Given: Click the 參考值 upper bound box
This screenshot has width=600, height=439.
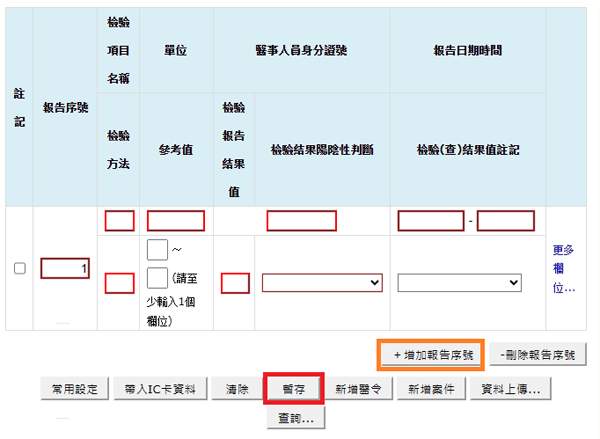Looking at the screenshot, I should 157,278.
